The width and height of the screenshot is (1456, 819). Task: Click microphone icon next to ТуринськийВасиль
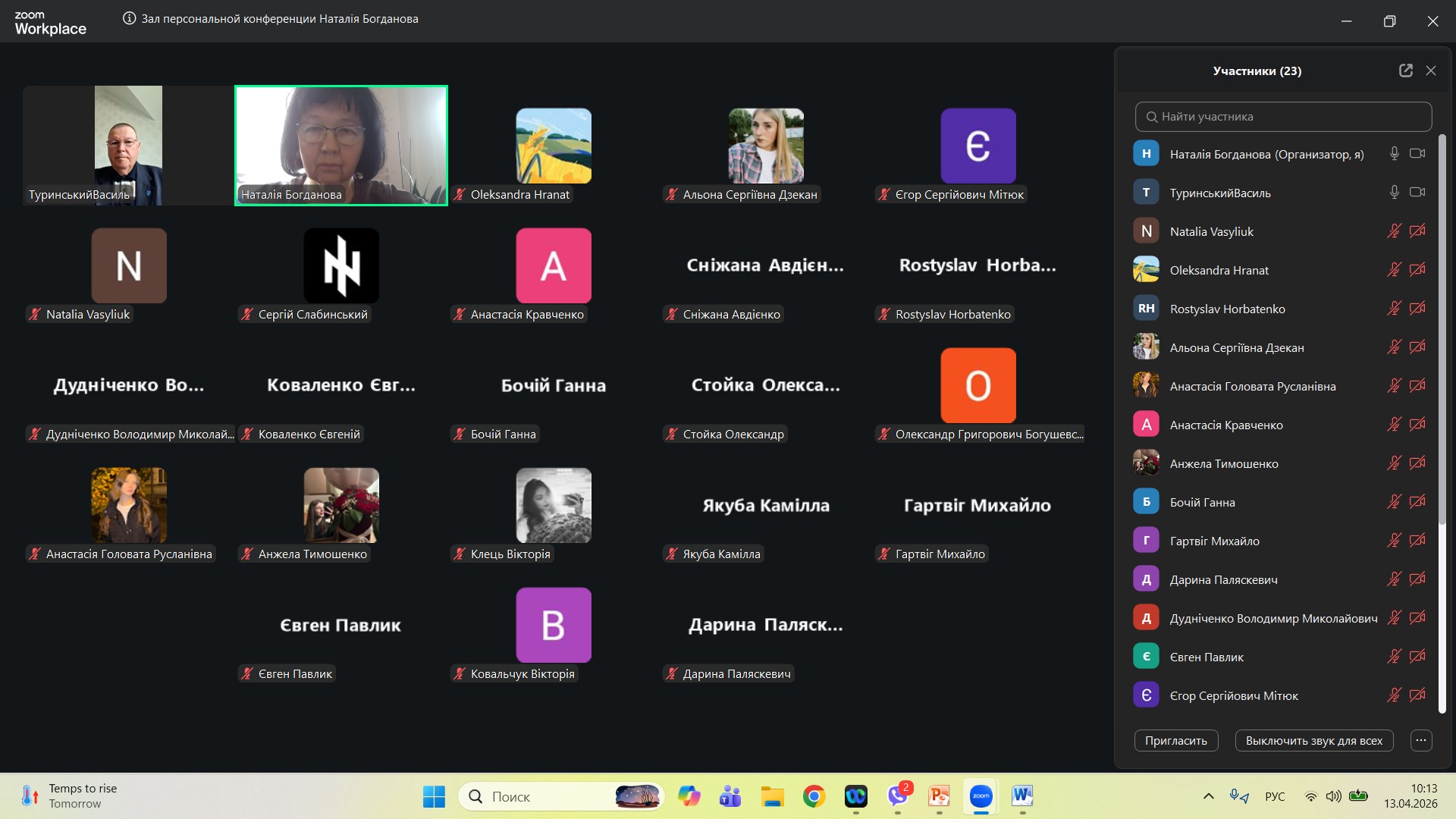click(1394, 193)
